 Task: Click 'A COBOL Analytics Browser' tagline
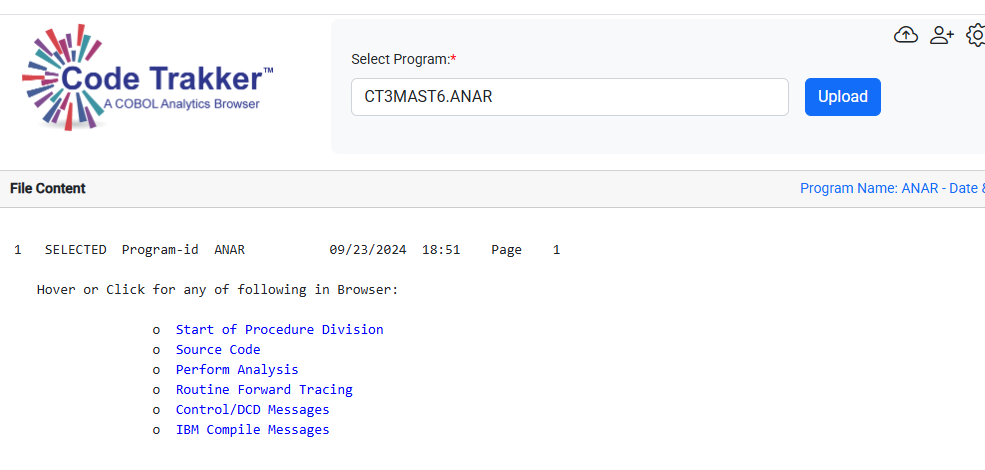click(x=181, y=104)
